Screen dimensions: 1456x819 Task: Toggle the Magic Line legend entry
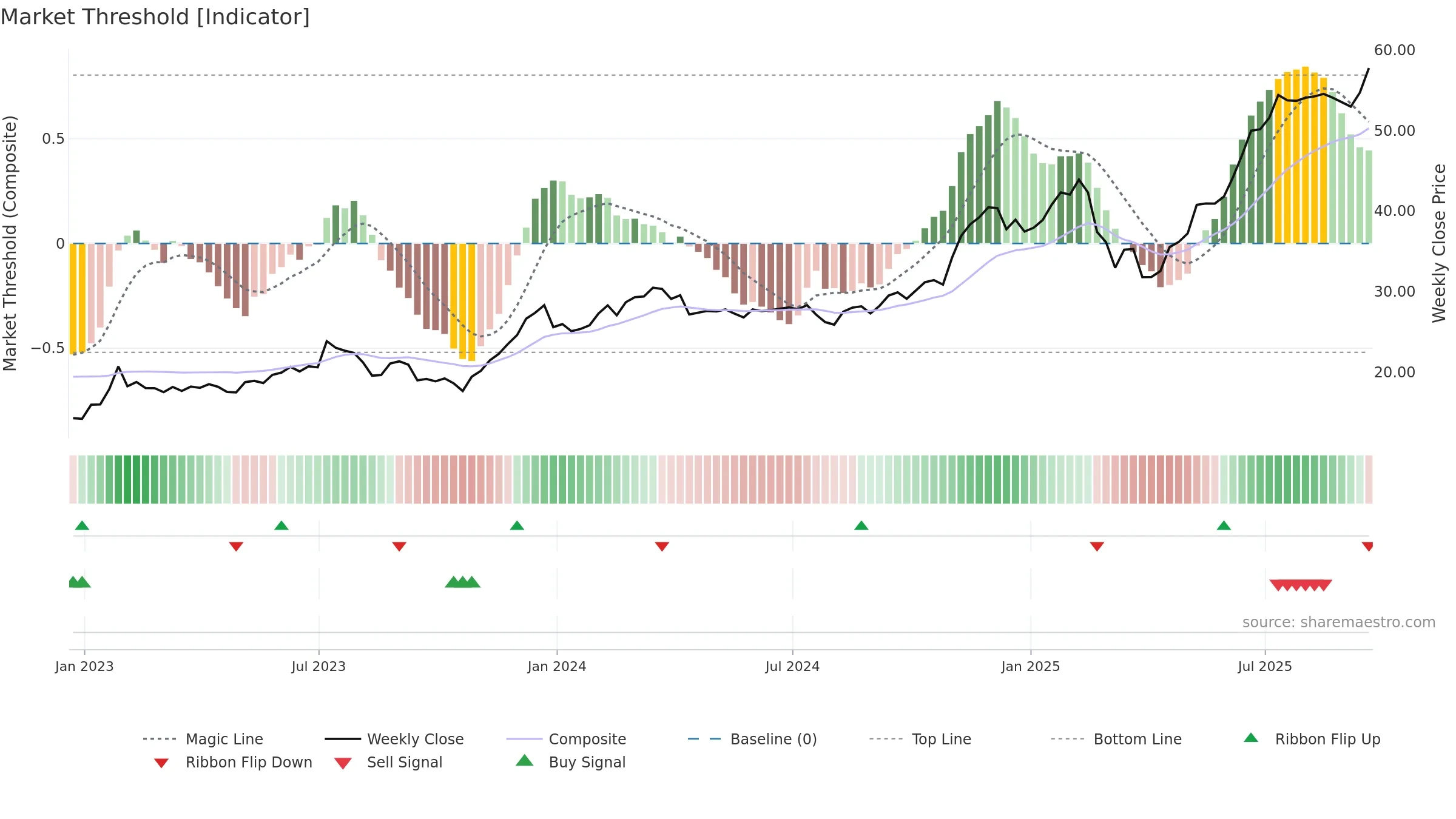[x=203, y=739]
